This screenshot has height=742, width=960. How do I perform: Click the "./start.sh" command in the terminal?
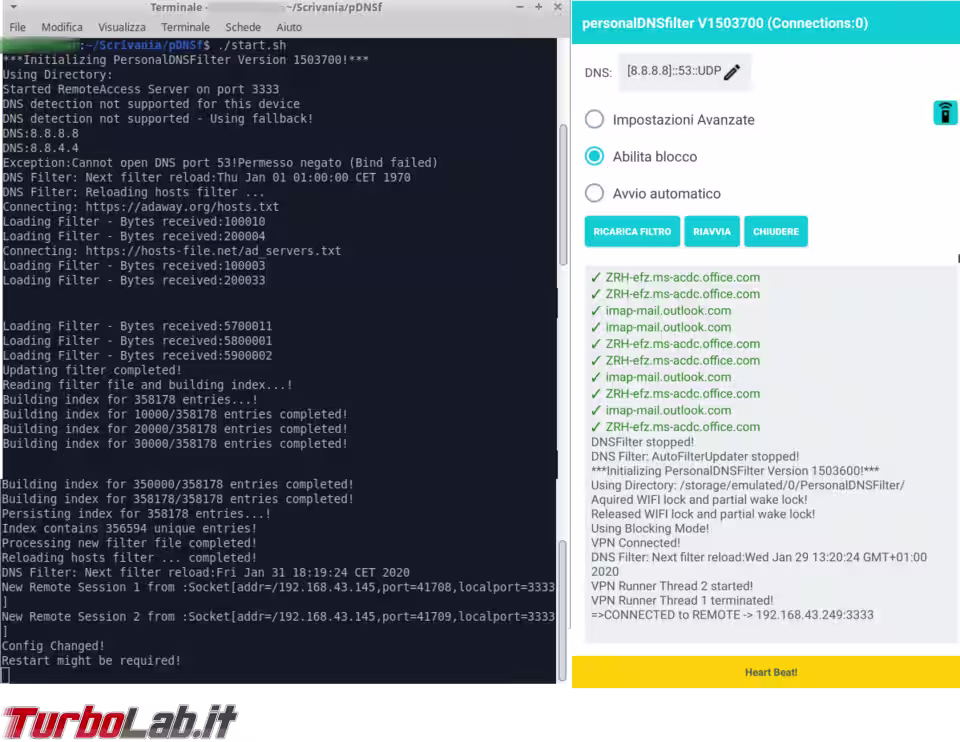[x=252, y=45]
